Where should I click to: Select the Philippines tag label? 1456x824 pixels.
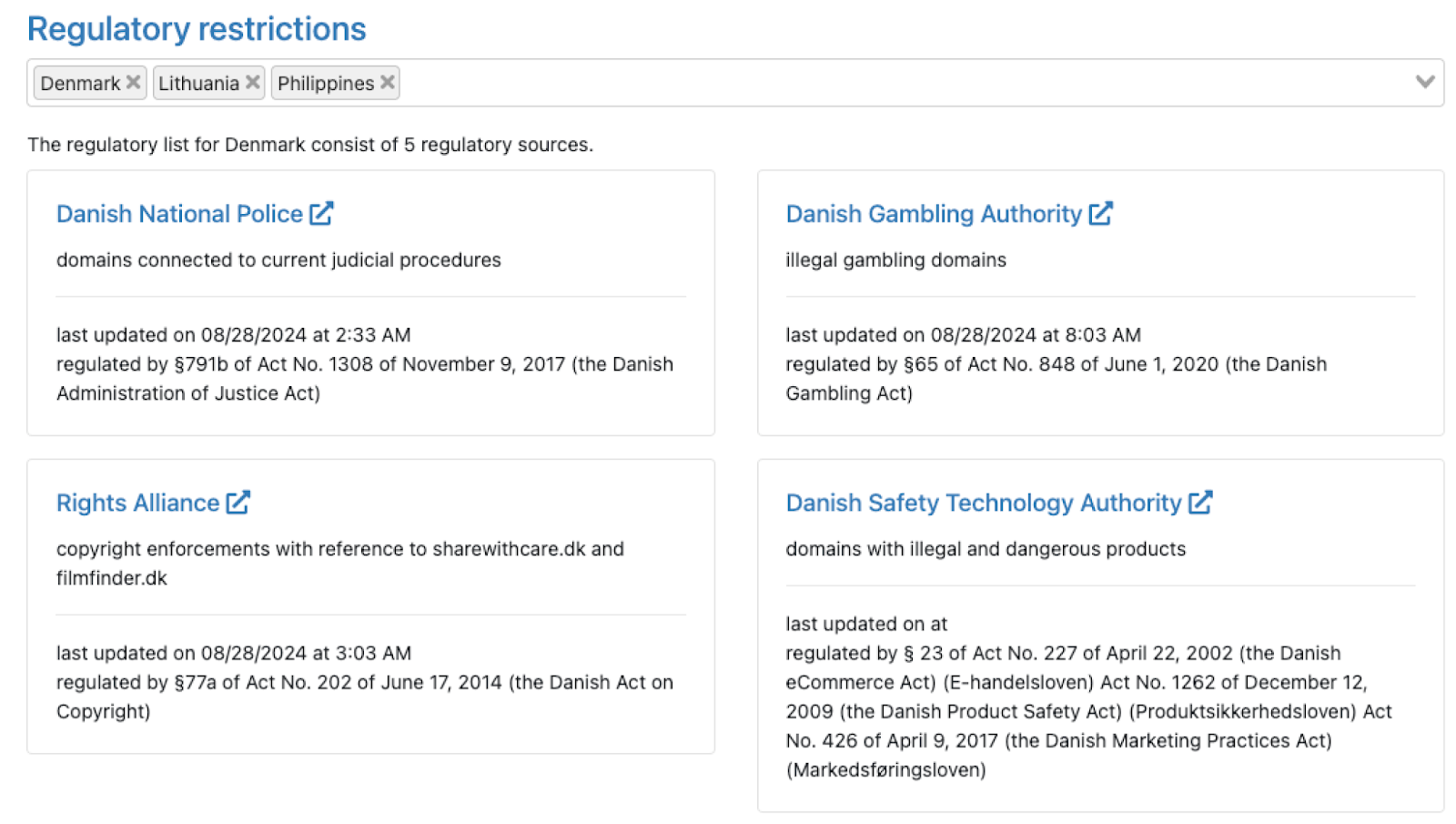326,84
